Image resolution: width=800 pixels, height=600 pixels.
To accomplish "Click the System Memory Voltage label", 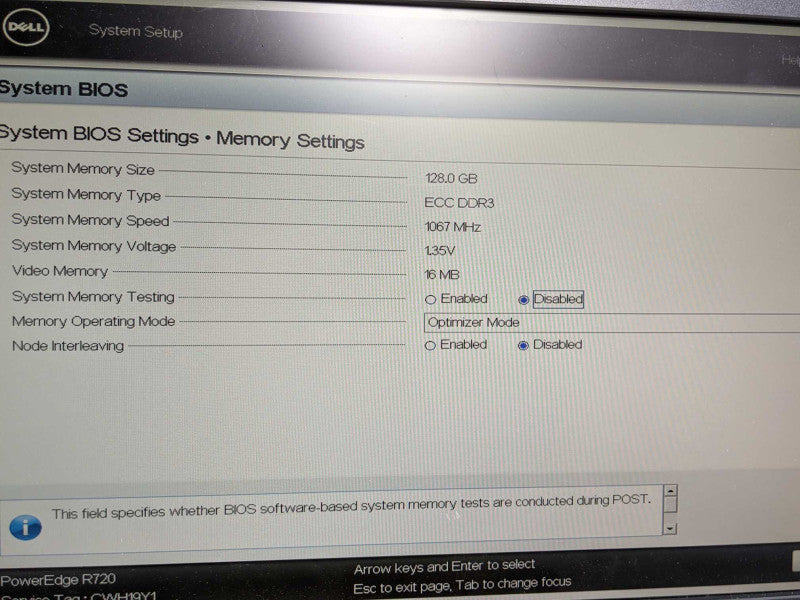I will tap(94, 245).
